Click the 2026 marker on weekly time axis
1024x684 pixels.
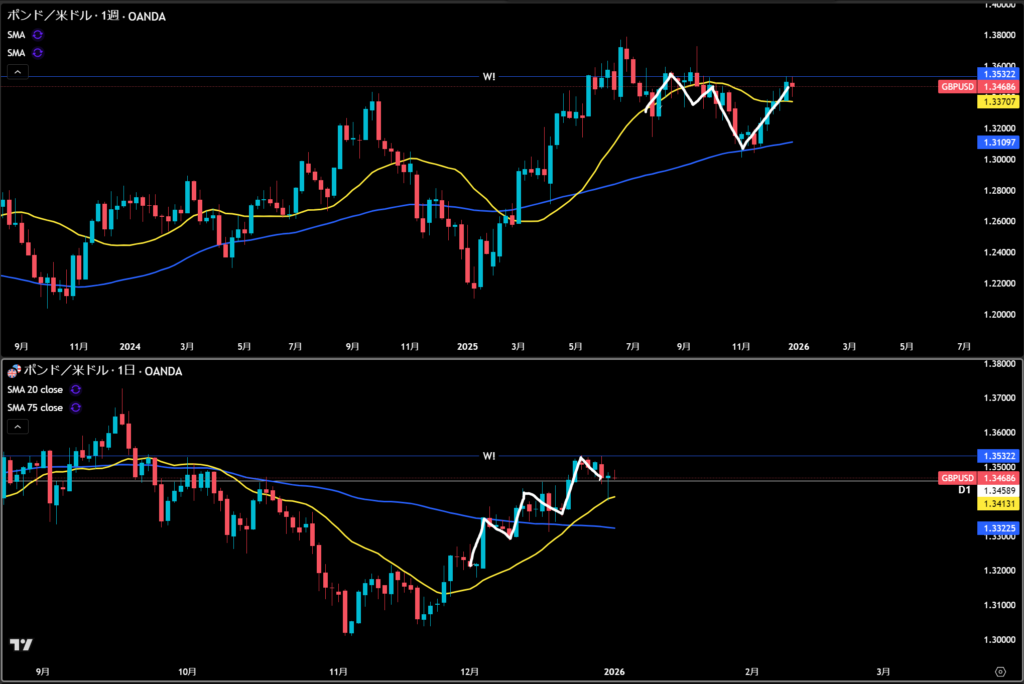click(798, 347)
